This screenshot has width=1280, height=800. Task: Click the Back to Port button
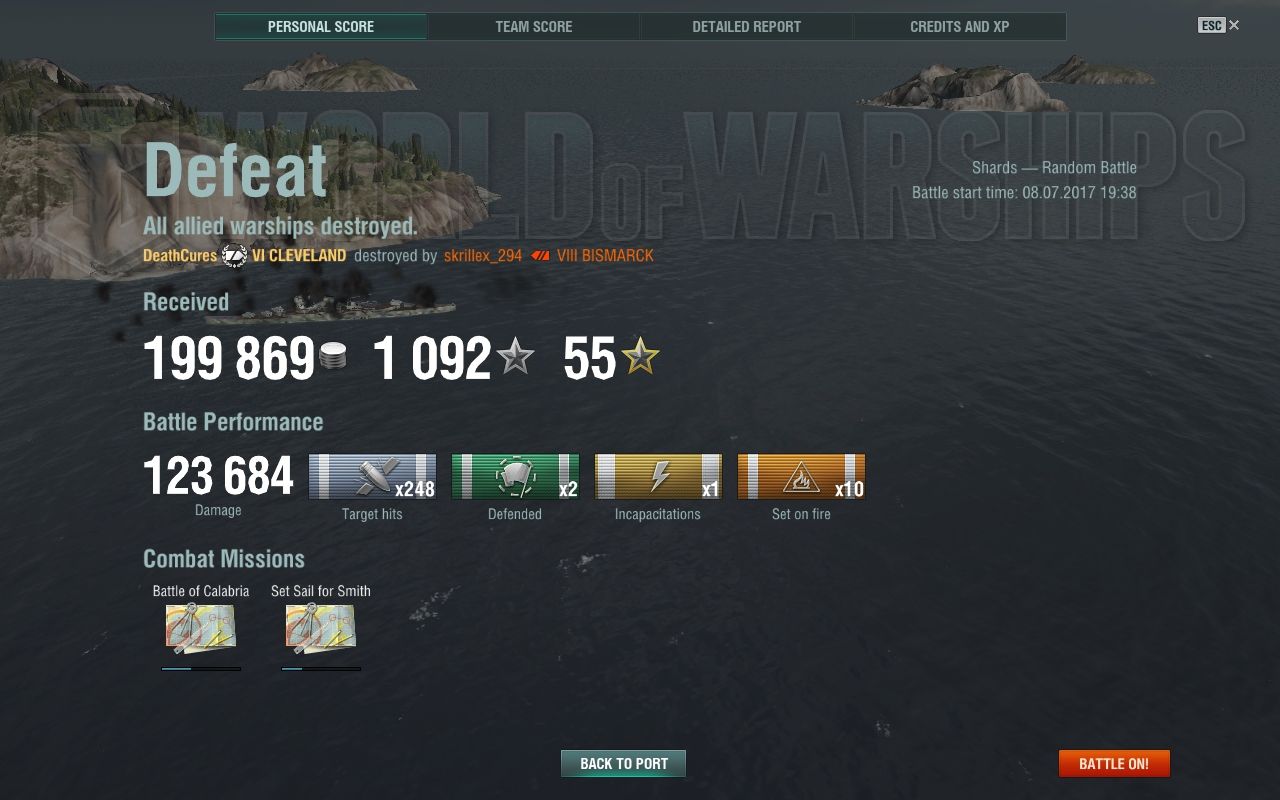coord(624,763)
